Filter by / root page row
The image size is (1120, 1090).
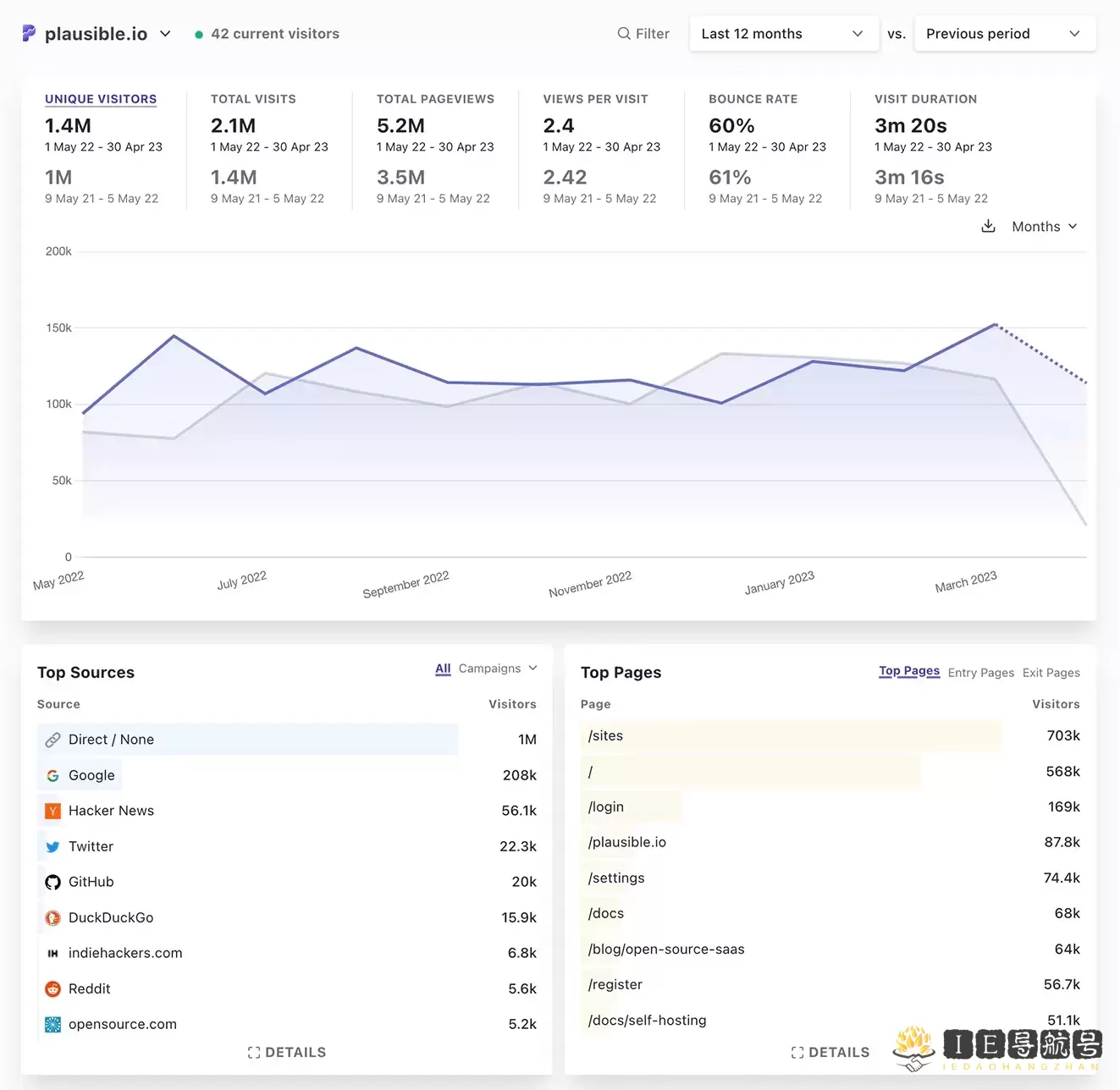590,772
